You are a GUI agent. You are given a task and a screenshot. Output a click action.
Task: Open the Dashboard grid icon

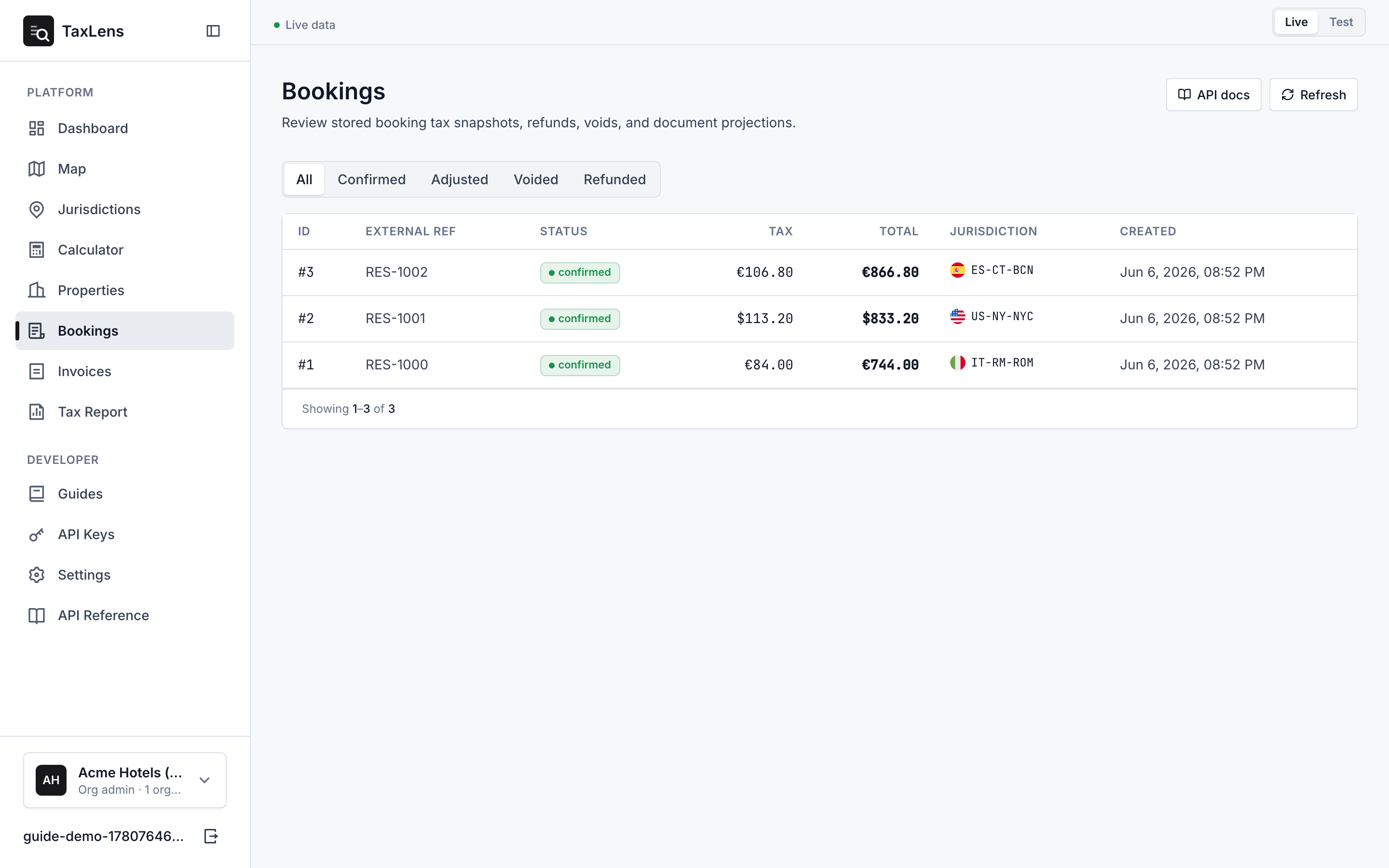[x=37, y=128]
